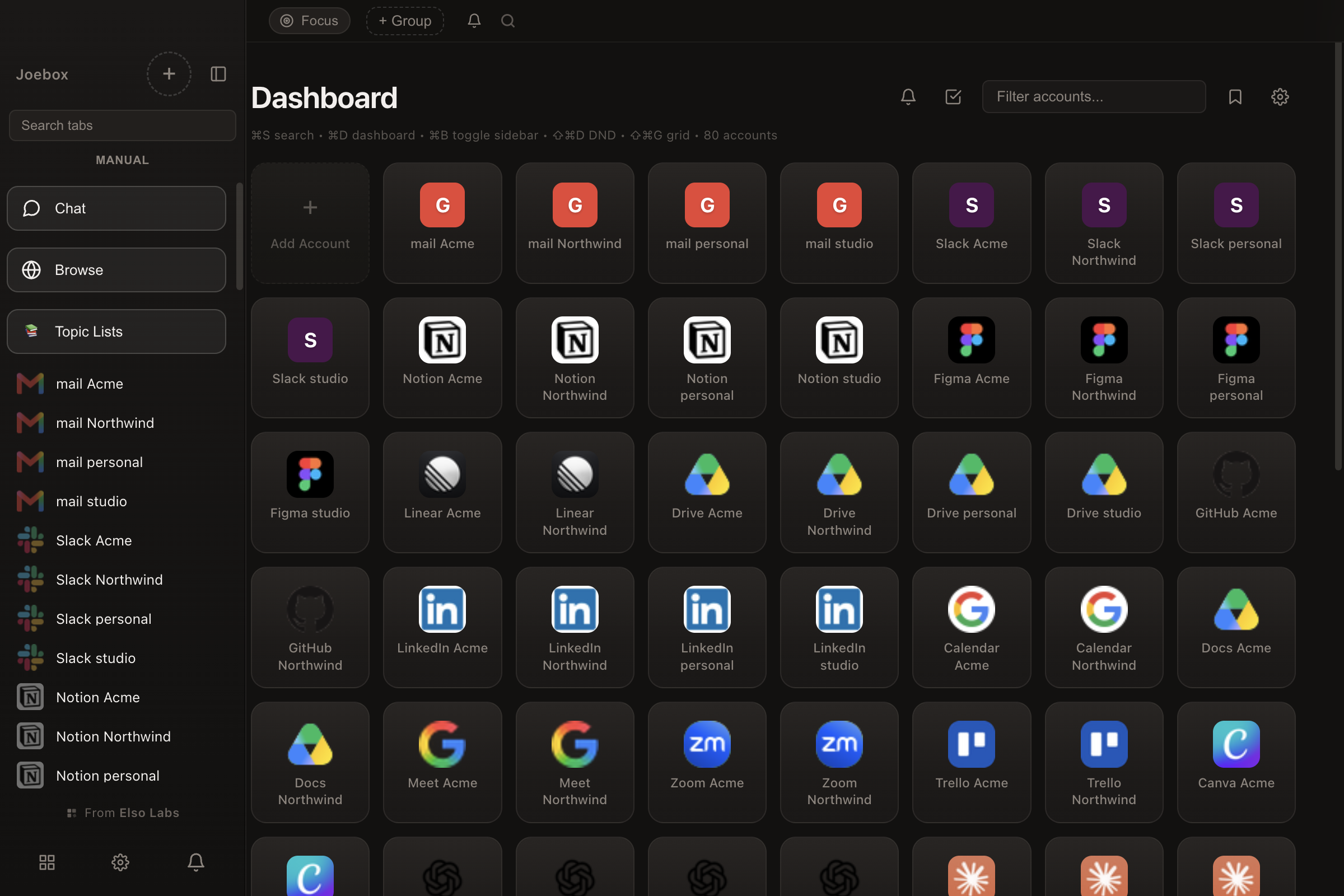Image resolution: width=1344 pixels, height=896 pixels.
Task: Open the Canva Acme account card
Action: [x=1236, y=762]
